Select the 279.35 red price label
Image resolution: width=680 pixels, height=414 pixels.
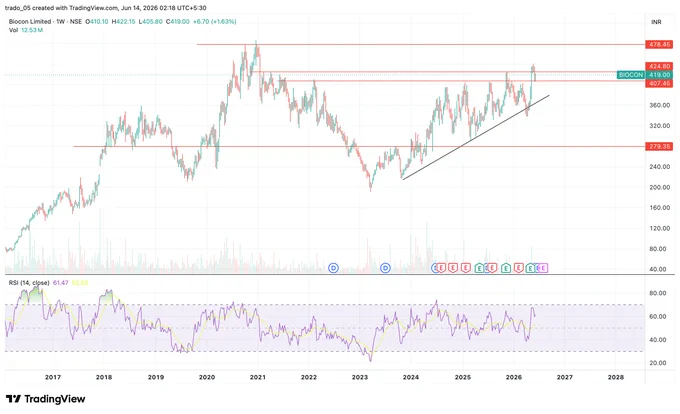pos(659,147)
